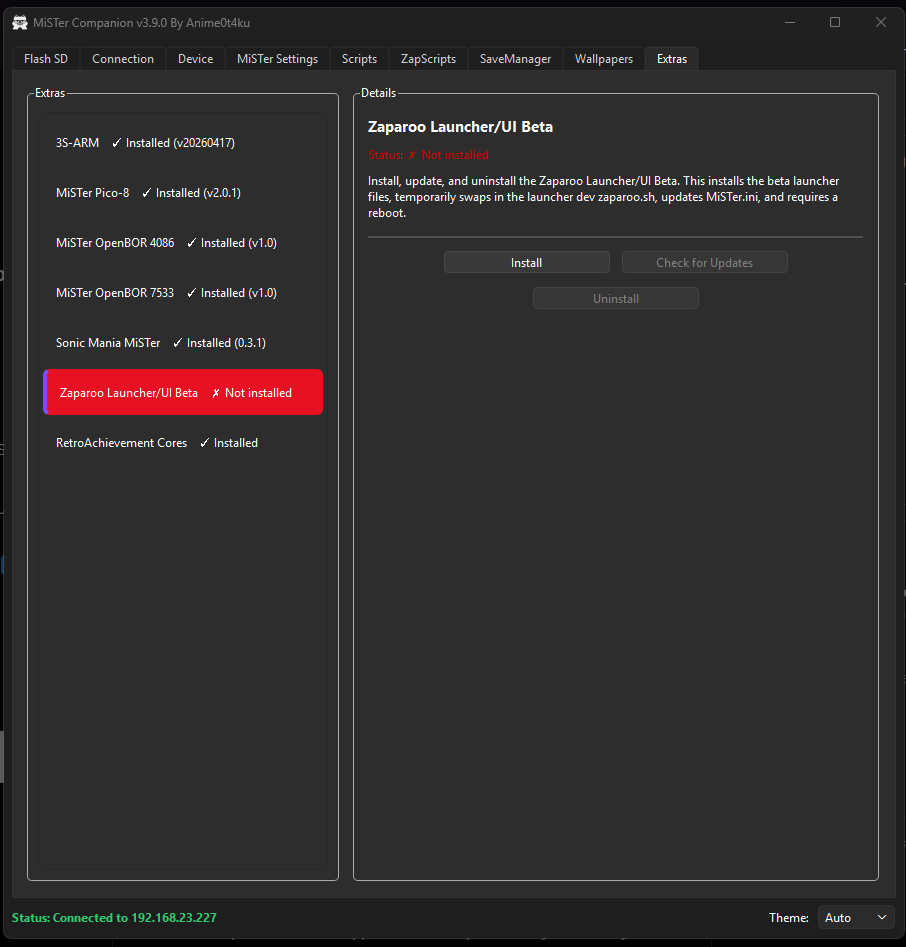Click the red 'Status: Not installed' text in Details

(x=428, y=155)
